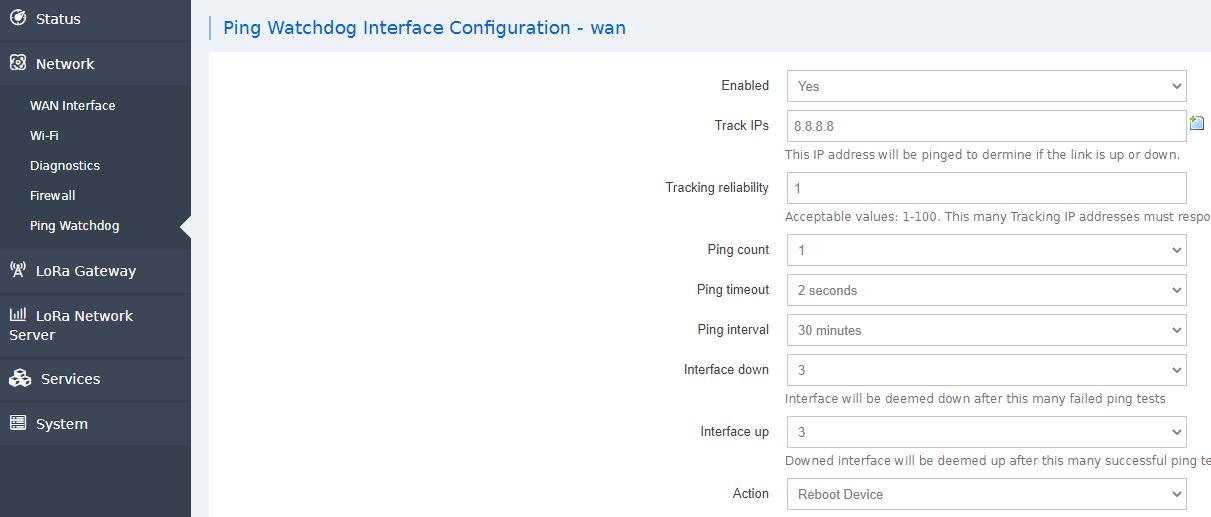Open the Ping timeout dropdown
1211x517 pixels.
[x=986, y=290]
